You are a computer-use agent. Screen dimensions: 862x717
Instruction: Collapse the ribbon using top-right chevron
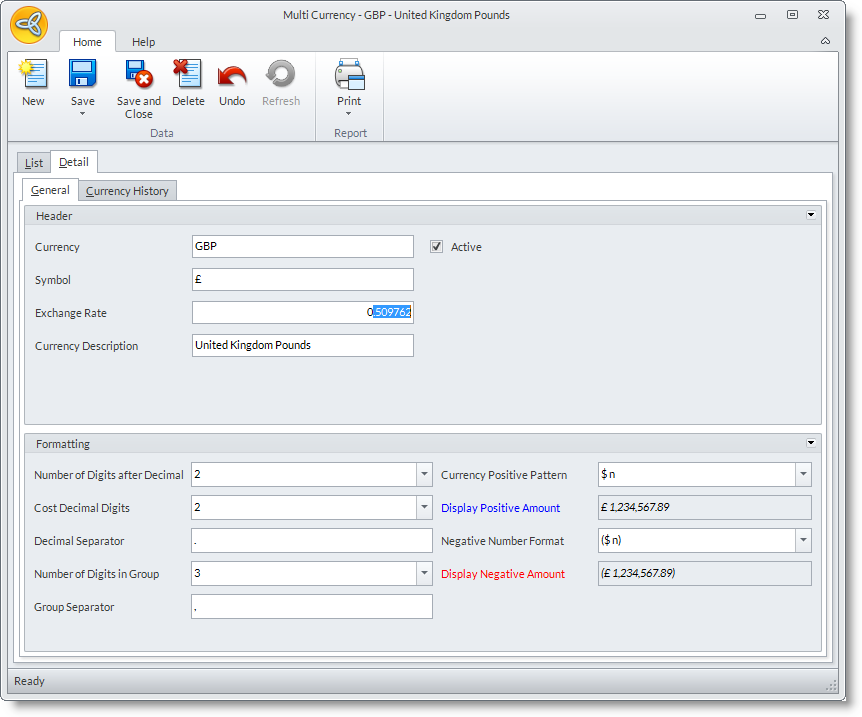coord(825,41)
